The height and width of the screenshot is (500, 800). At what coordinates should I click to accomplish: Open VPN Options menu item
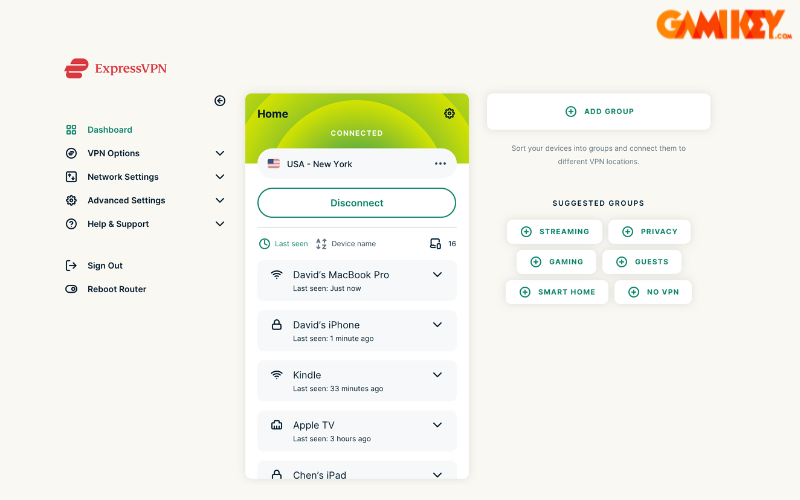point(113,153)
